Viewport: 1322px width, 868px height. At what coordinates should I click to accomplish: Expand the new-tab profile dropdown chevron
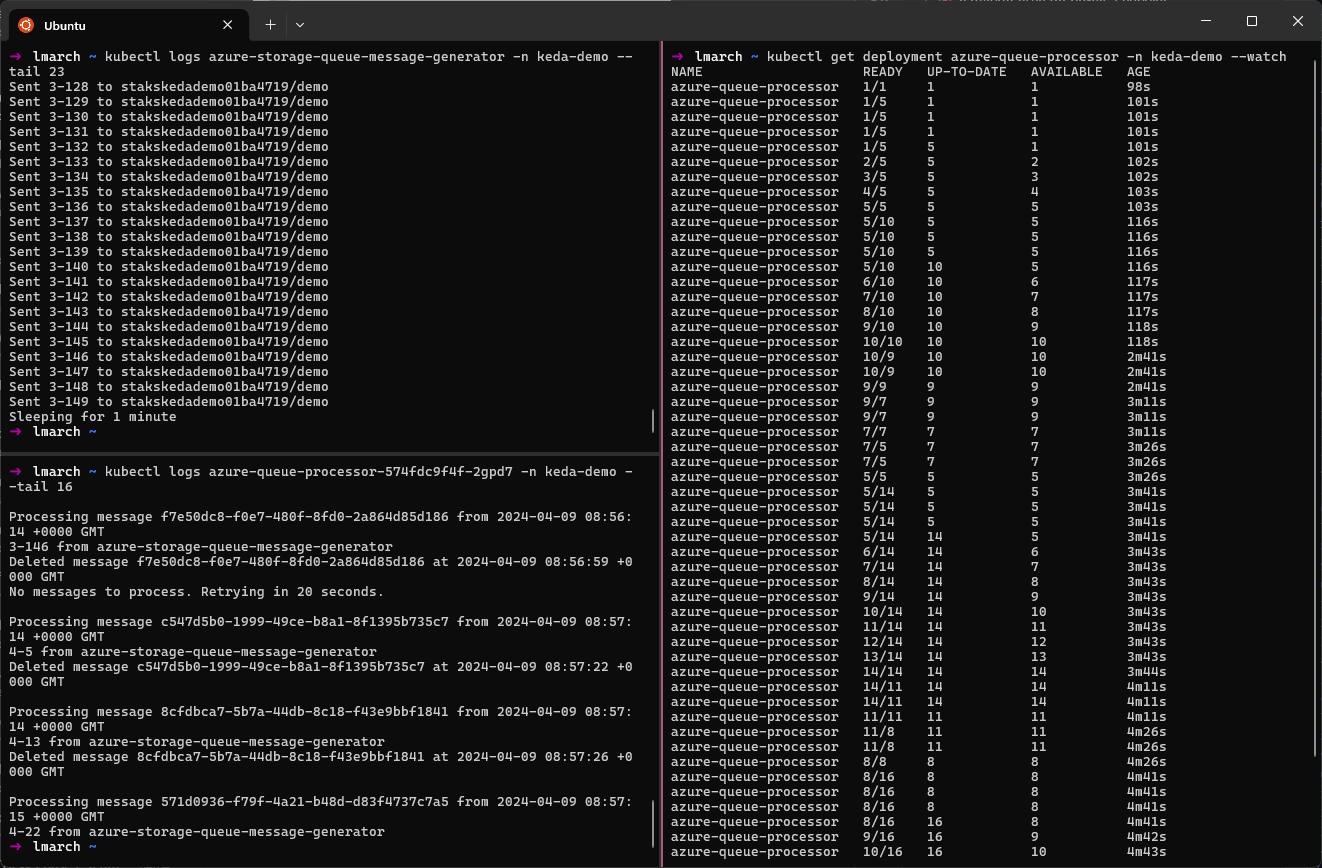pos(300,24)
